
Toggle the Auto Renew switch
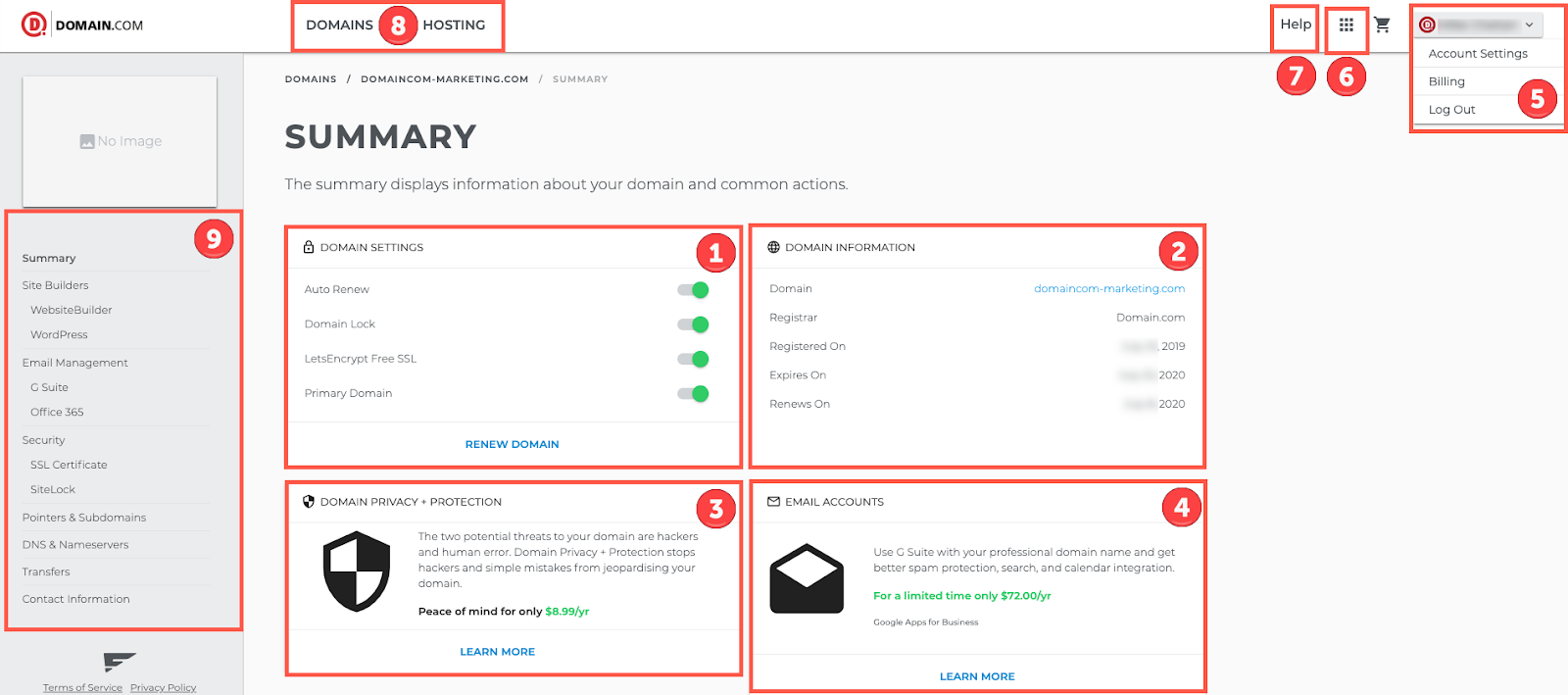point(693,289)
